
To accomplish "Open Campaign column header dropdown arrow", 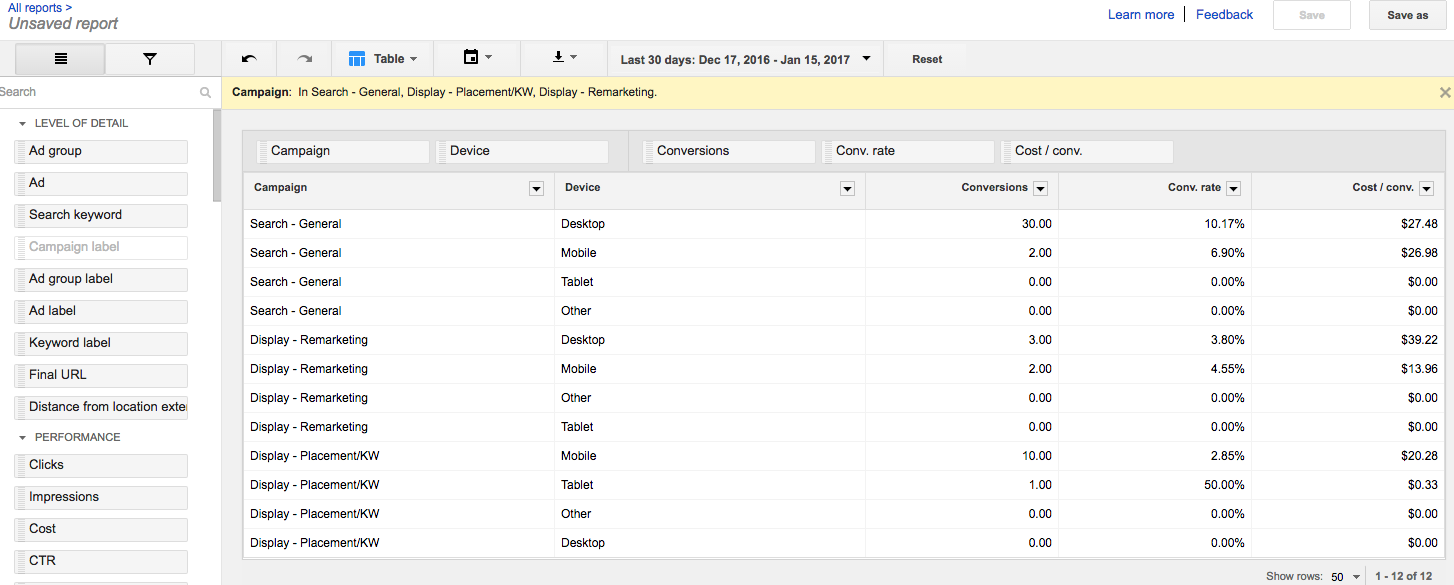I will click(x=536, y=189).
